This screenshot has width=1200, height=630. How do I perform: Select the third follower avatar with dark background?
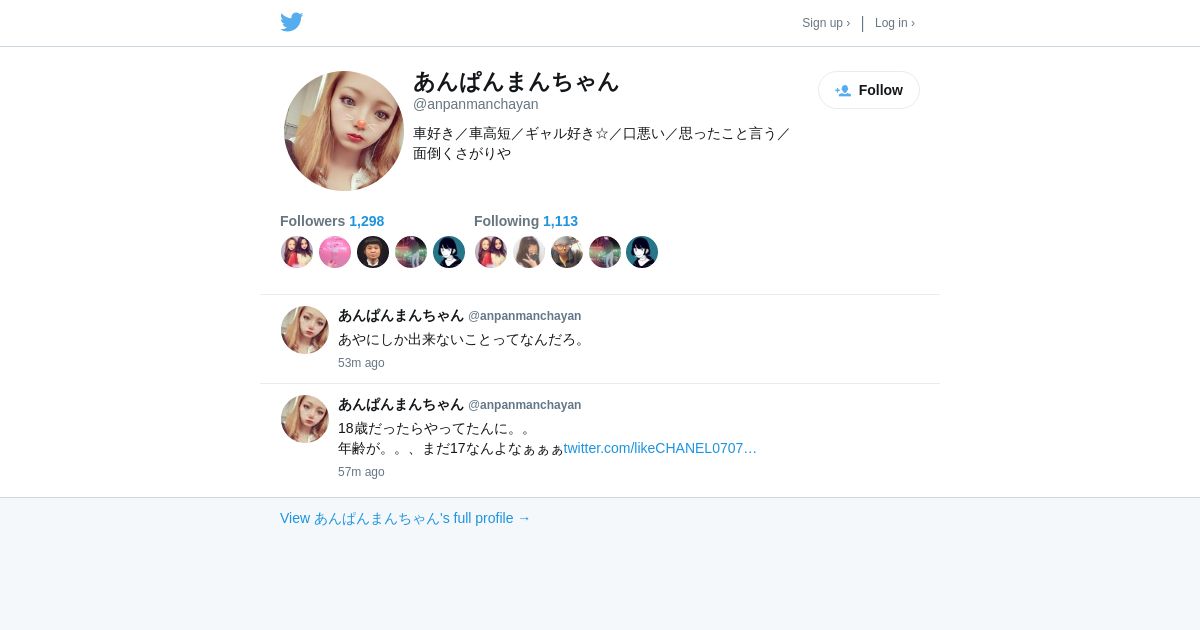coord(373,252)
